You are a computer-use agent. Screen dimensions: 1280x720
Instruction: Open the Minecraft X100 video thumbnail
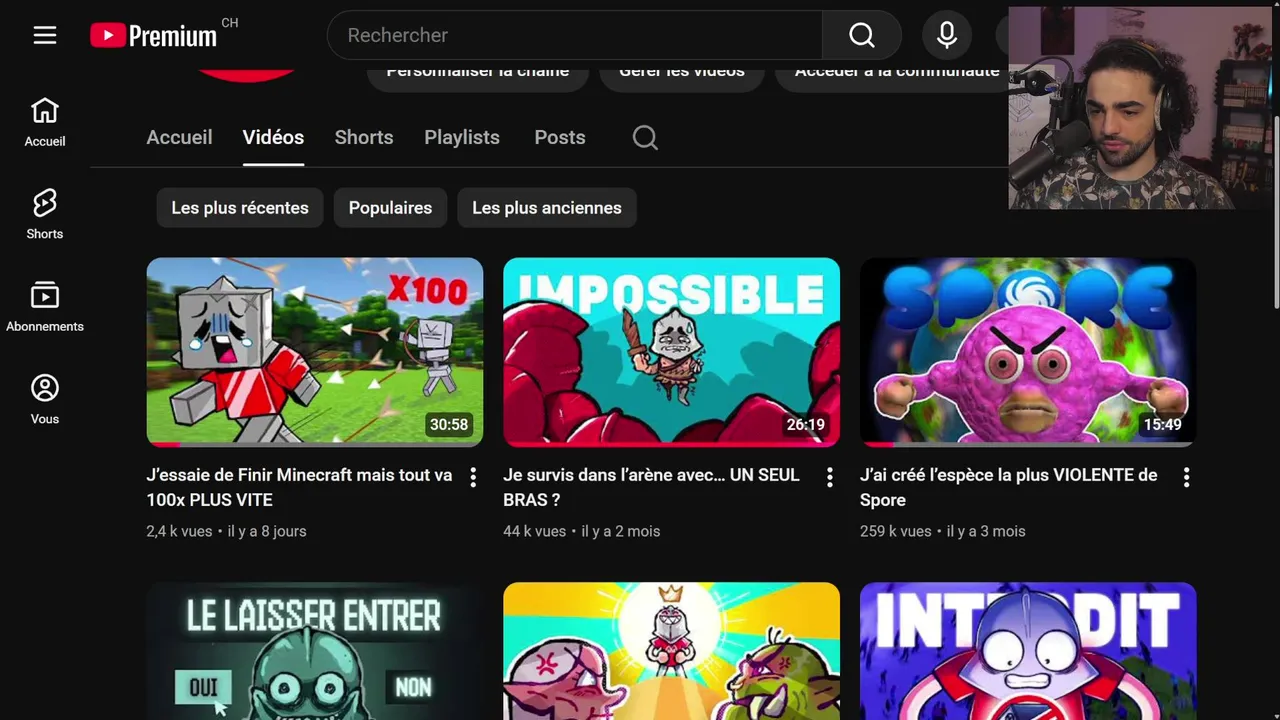[315, 352]
